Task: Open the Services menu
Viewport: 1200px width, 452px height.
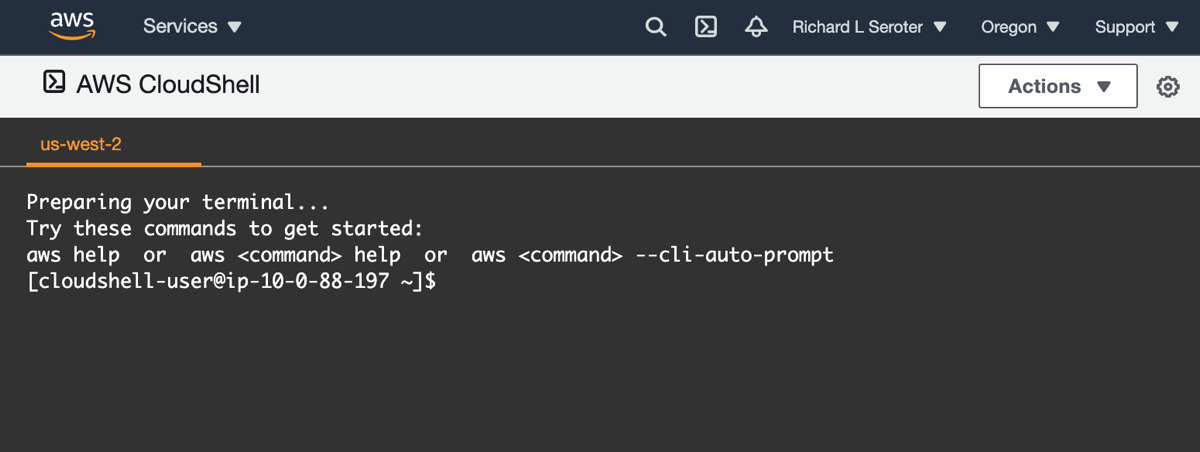Action: coord(192,27)
